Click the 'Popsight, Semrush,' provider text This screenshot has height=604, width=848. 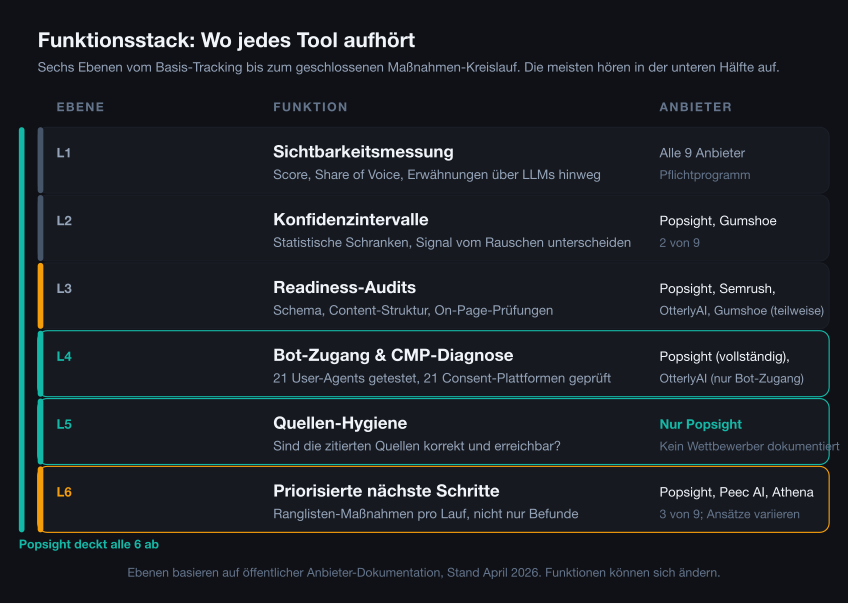(717, 289)
